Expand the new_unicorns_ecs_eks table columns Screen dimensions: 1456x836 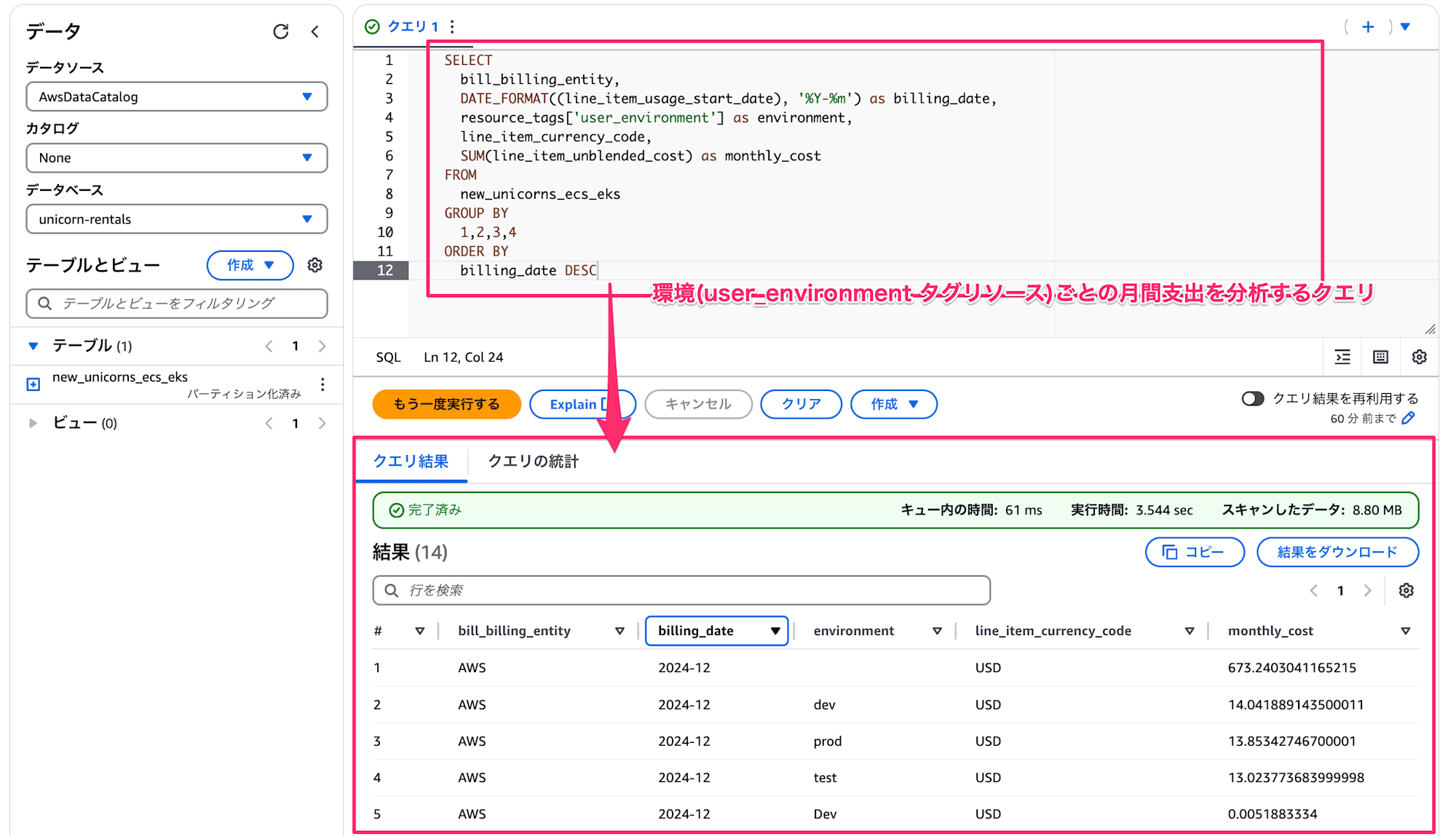pos(33,384)
